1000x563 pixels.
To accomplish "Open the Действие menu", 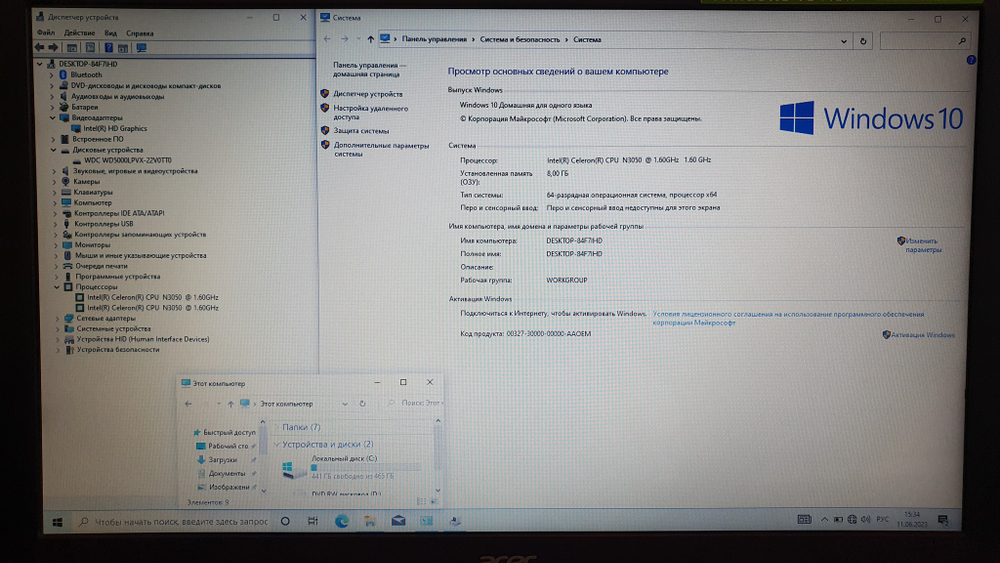I will [x=80, y=33].
